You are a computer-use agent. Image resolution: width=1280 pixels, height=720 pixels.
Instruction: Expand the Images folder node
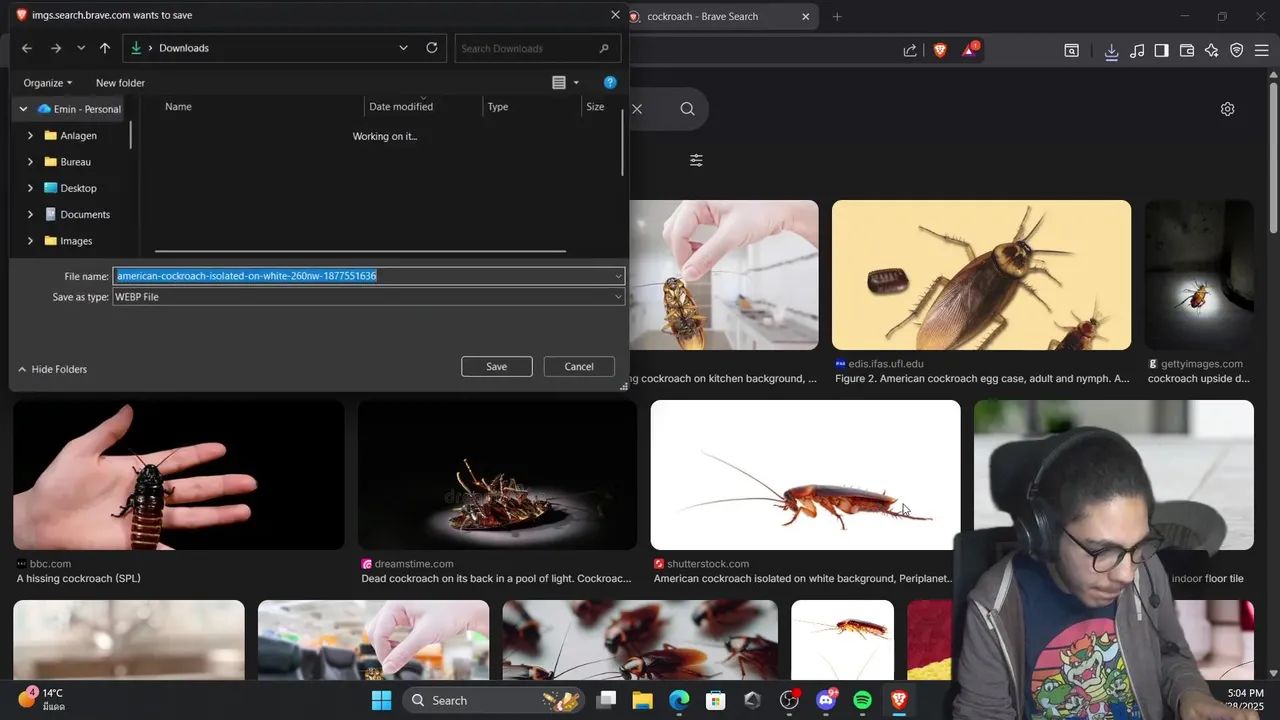pos(30,241)
